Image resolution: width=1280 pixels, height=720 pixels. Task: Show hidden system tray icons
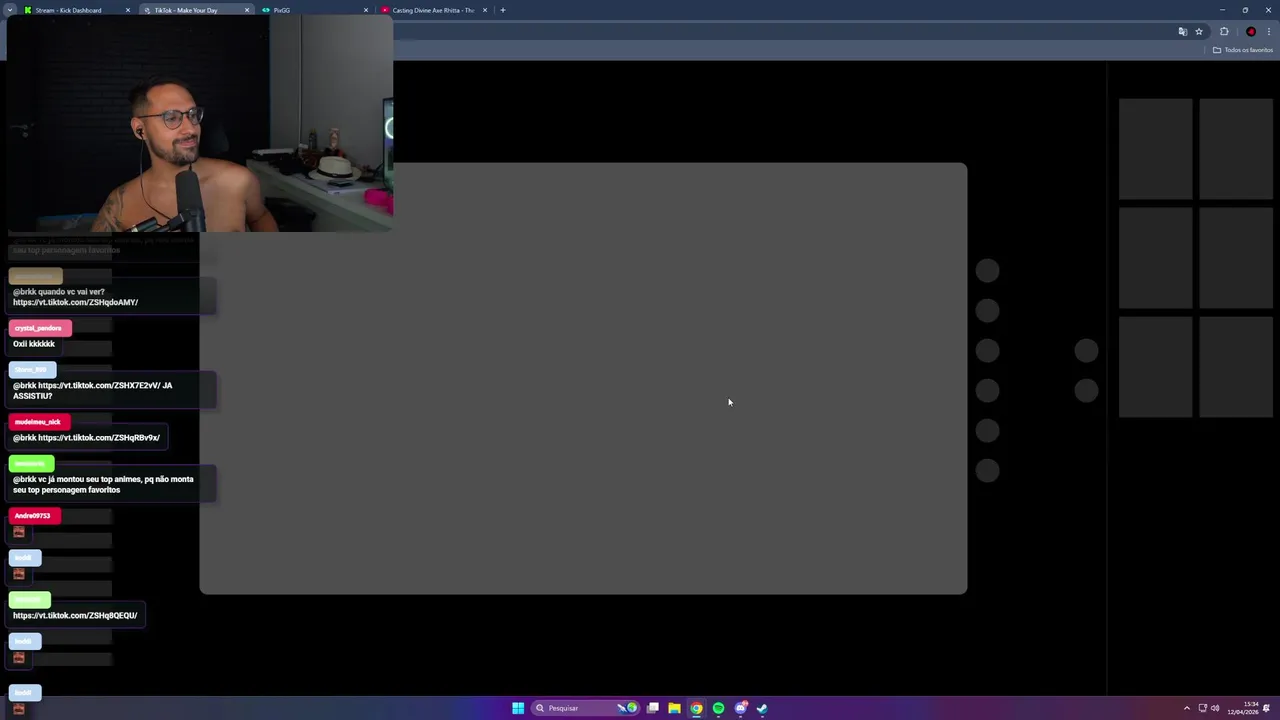1187,708
